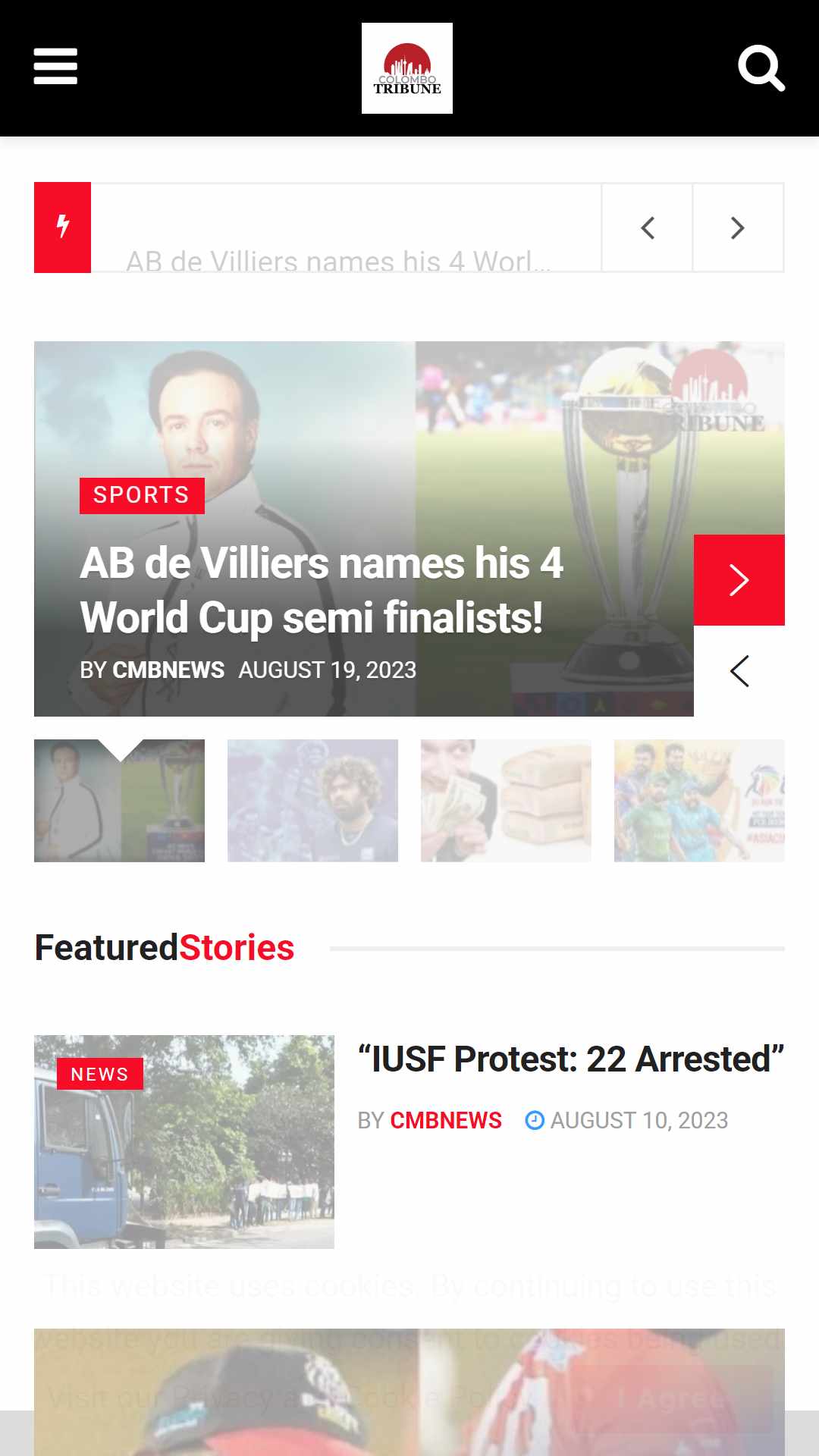
Task: Show previous headline in news ticker
Action: [x=647, y=227]
